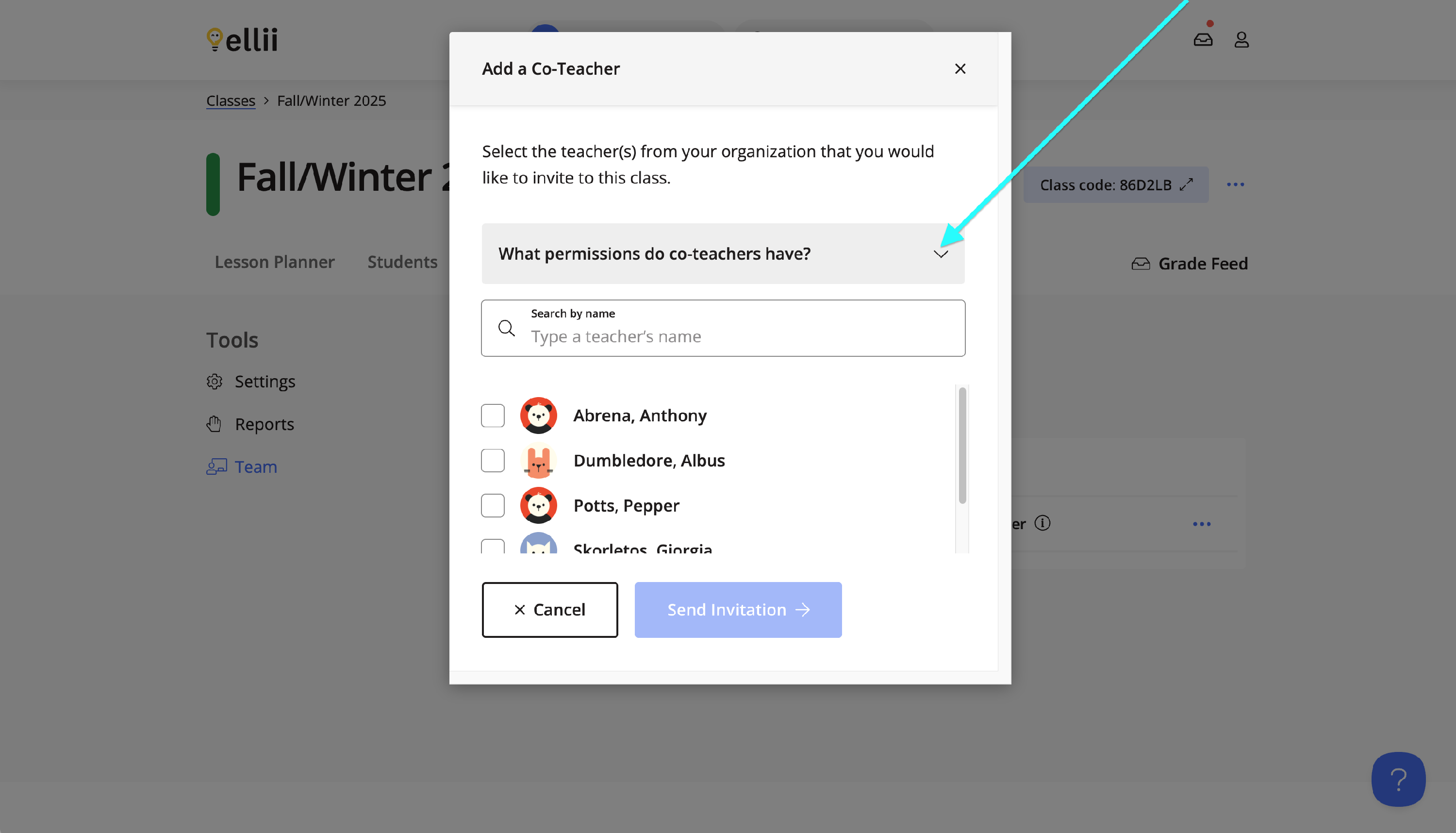Select the Dumbledore, Albus checkbox
This screenshot has height=833, width=1456.
[x=493, y=461]
